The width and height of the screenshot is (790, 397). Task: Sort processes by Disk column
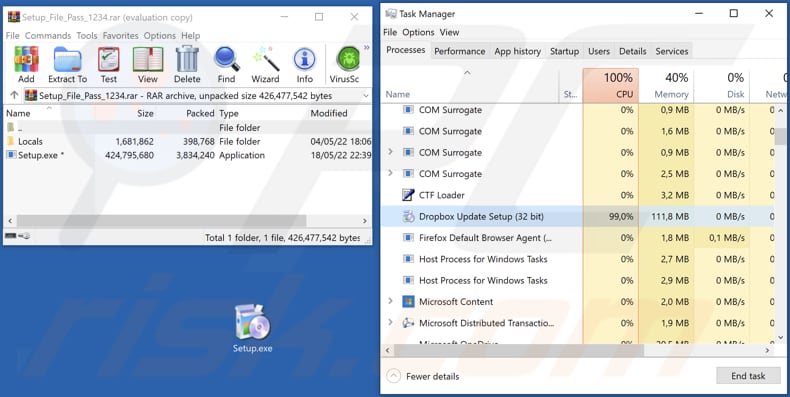click(721, 86)
